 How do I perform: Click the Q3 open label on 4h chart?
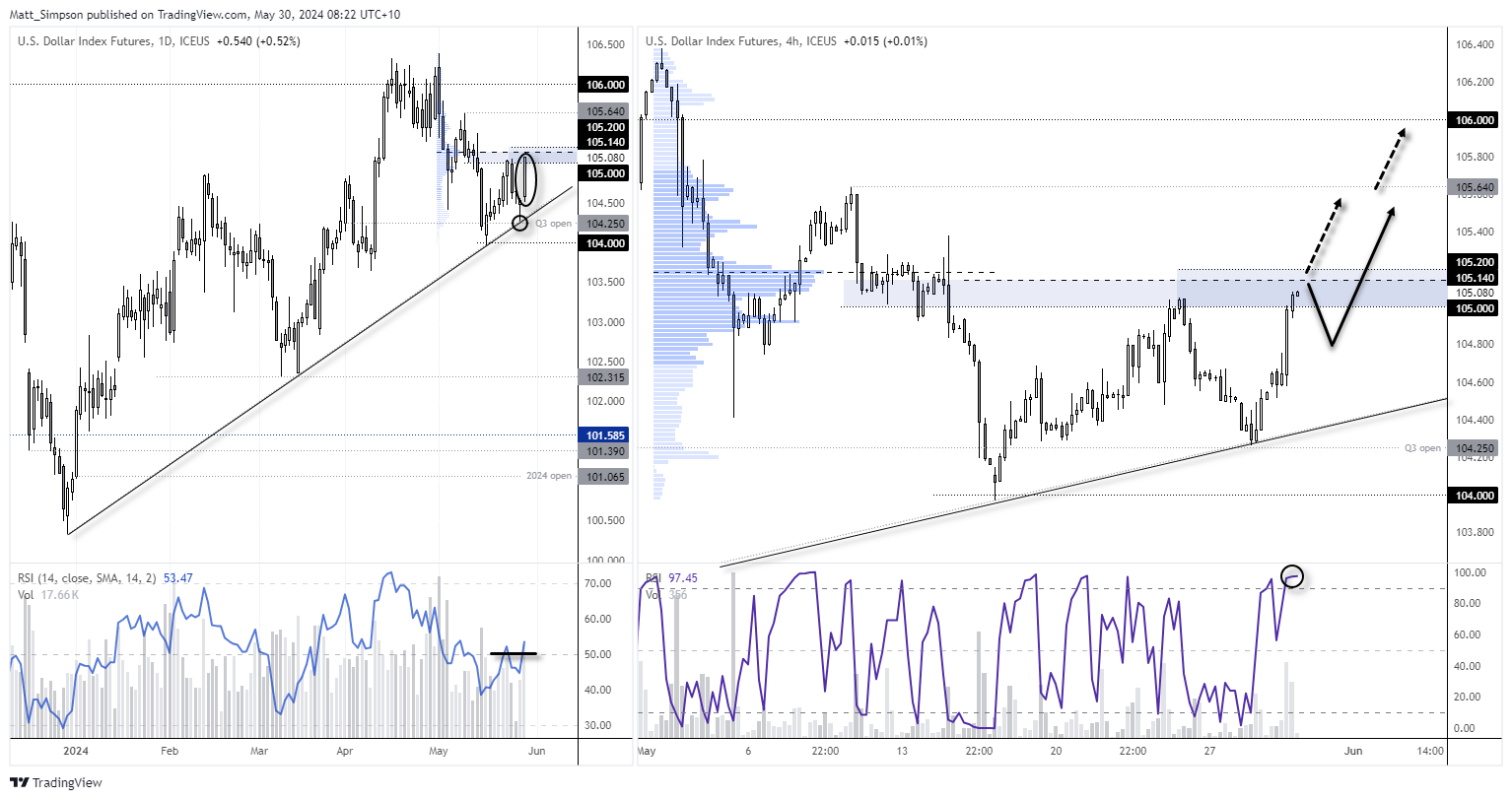[1422, 447]
